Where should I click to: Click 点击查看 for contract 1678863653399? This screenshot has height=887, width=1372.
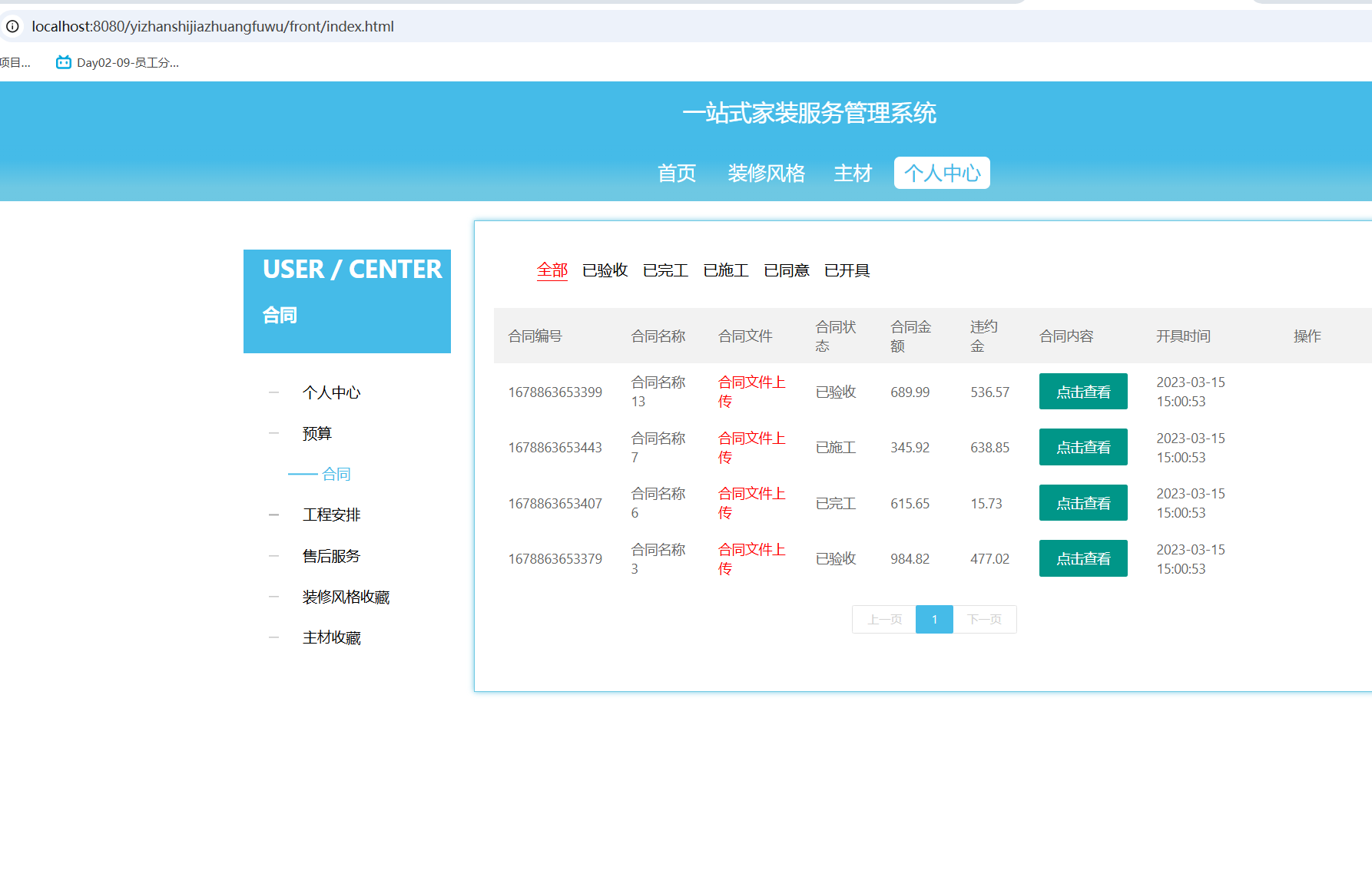[x=1083, y=392]
